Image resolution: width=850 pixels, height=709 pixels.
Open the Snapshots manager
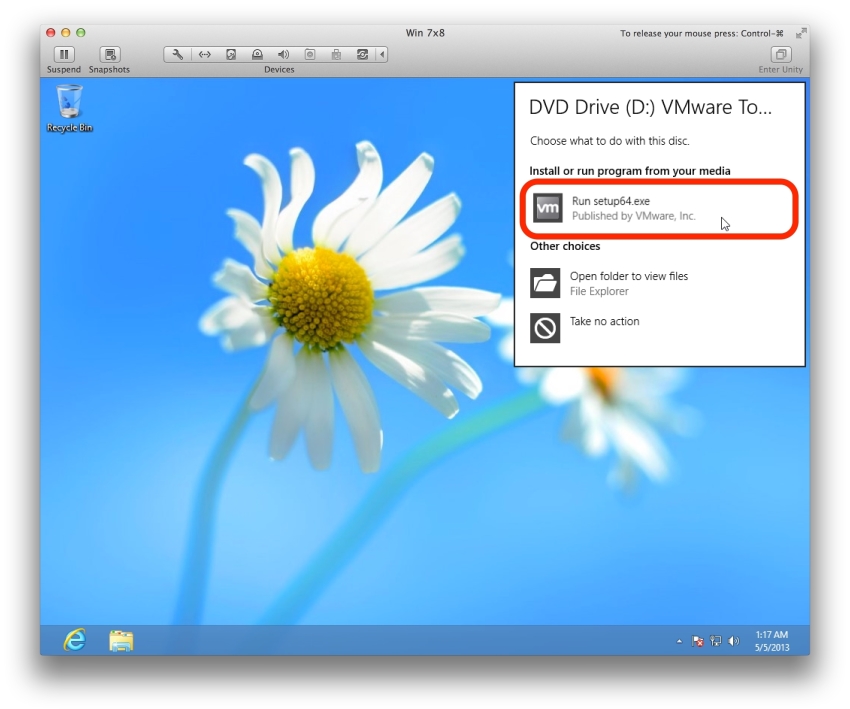tap(109, 54)
